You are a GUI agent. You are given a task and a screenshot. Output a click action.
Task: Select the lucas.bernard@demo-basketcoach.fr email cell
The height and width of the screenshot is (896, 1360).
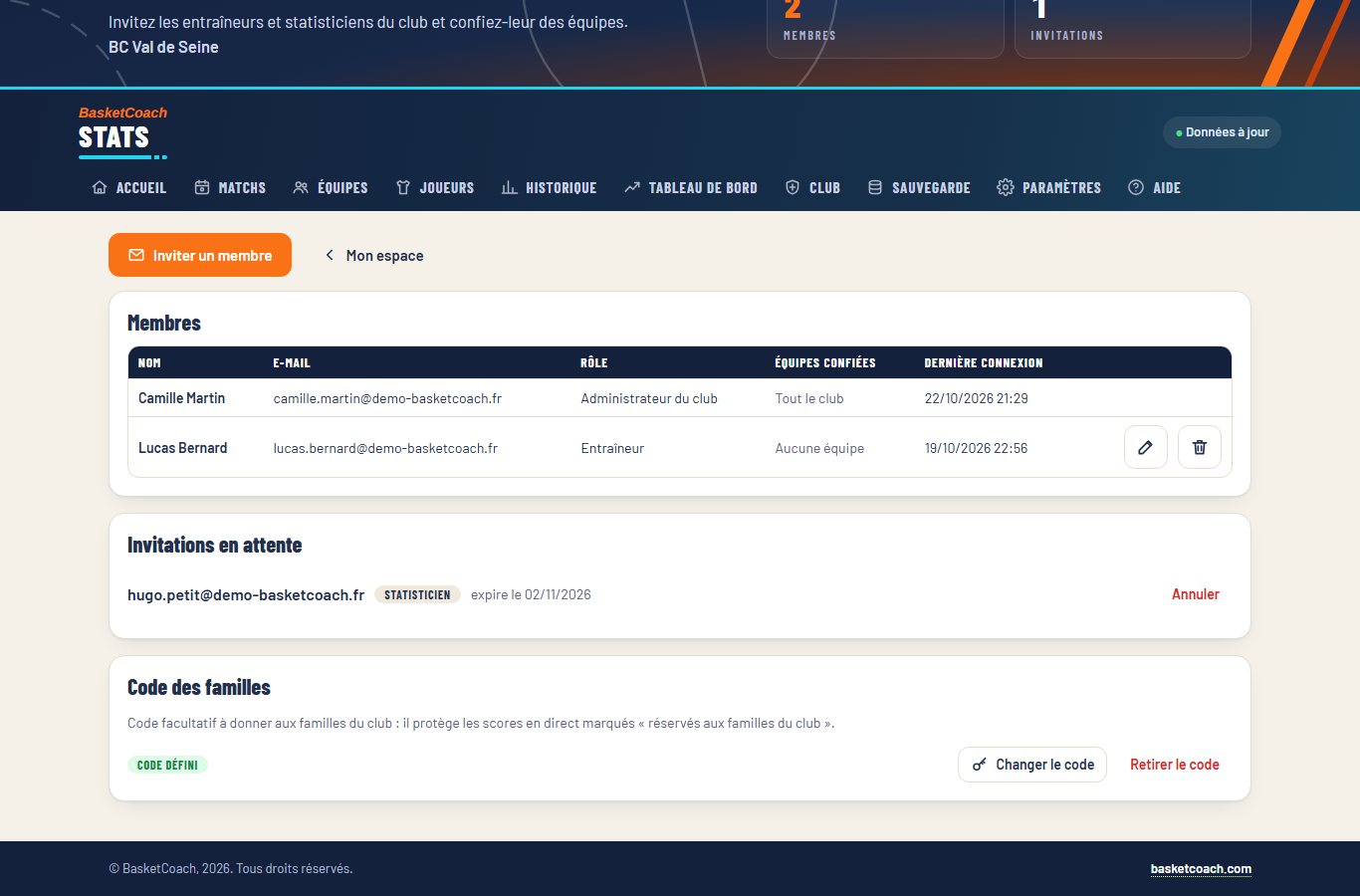point(385,448)
